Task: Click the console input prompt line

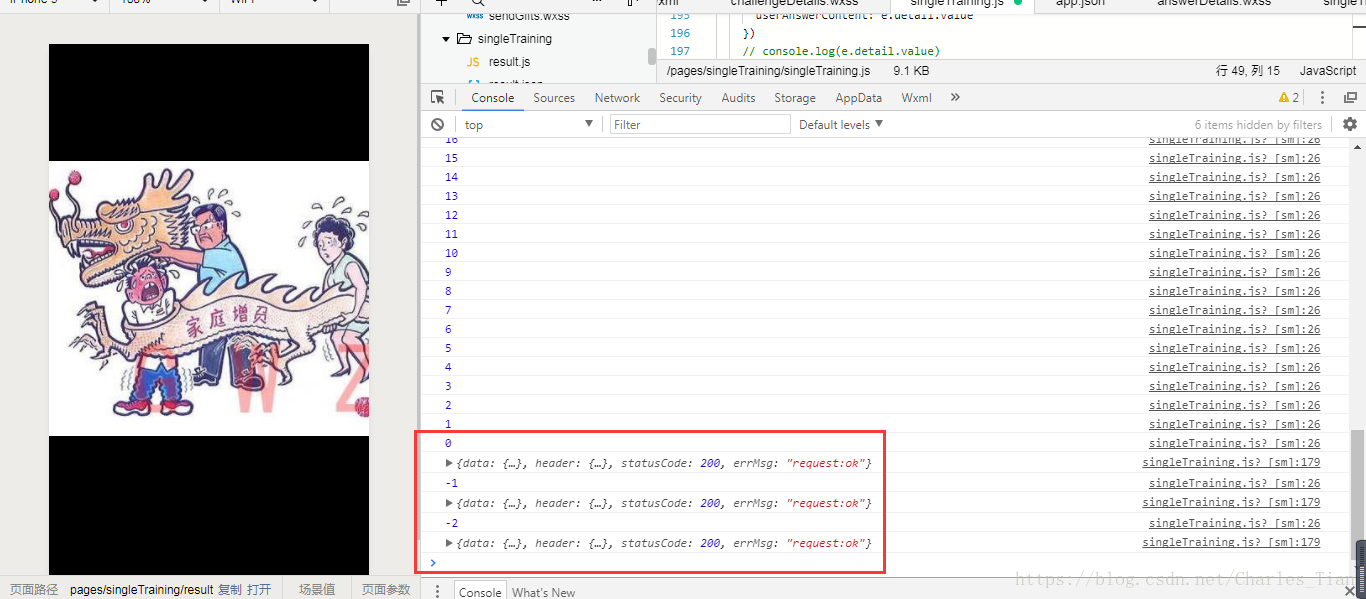Action: point(885,562)
